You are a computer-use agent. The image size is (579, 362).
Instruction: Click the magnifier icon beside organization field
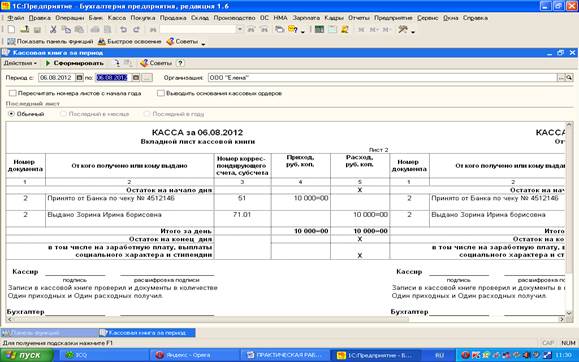569,78
